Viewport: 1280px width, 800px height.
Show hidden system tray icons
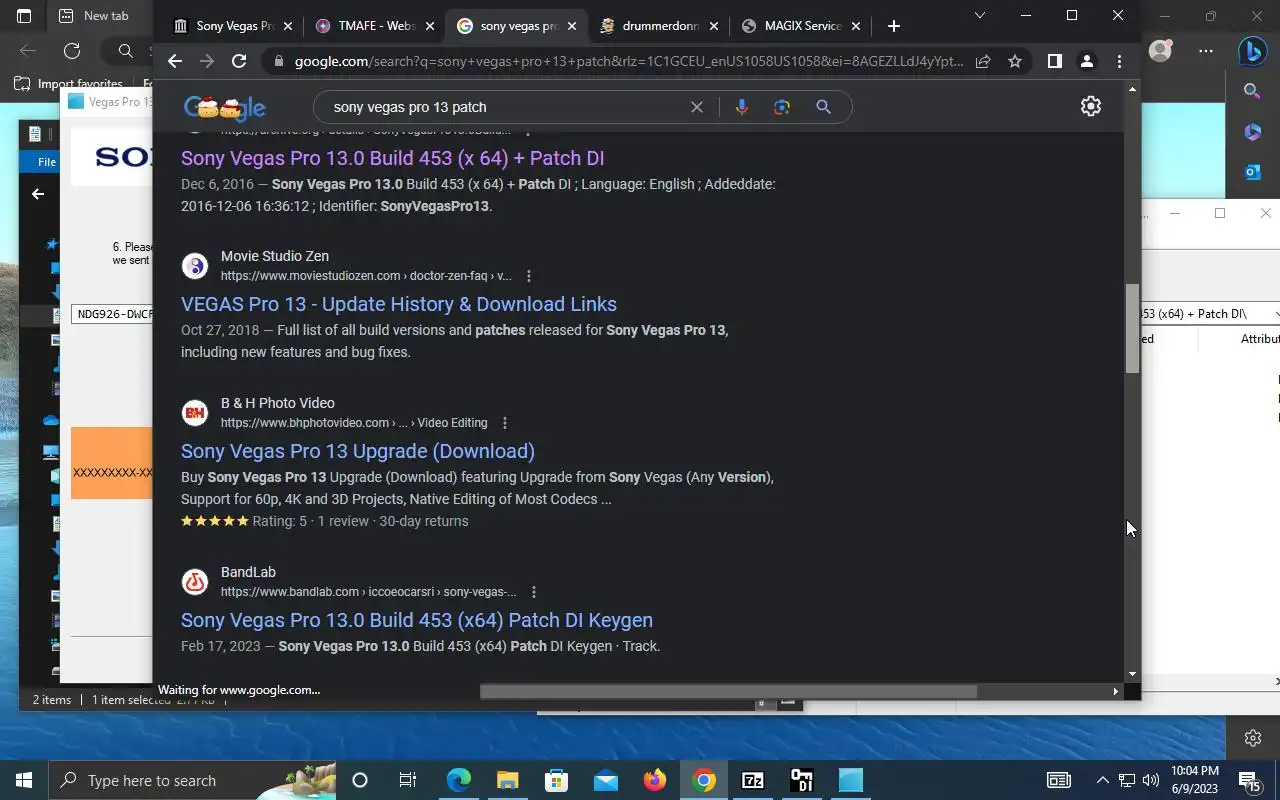1102,780
